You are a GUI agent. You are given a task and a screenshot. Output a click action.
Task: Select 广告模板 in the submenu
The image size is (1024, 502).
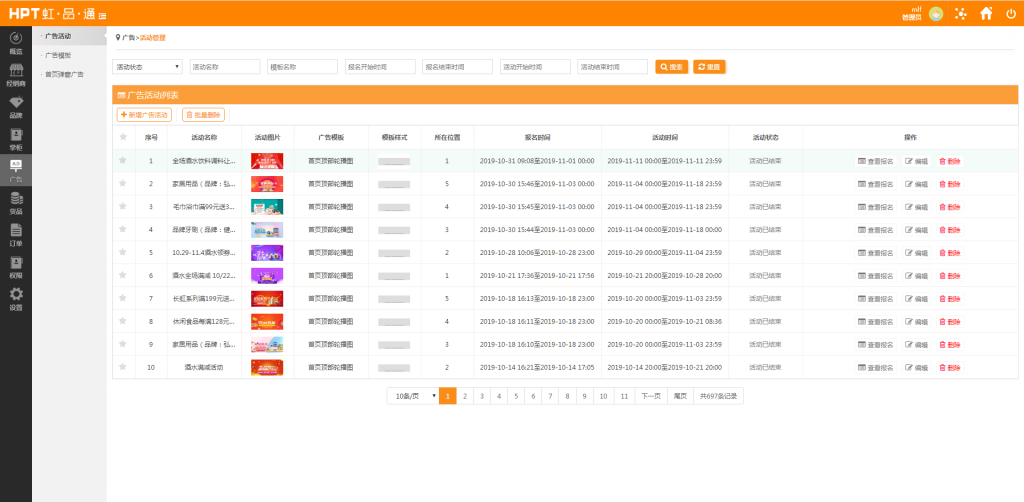pos(59,55)
